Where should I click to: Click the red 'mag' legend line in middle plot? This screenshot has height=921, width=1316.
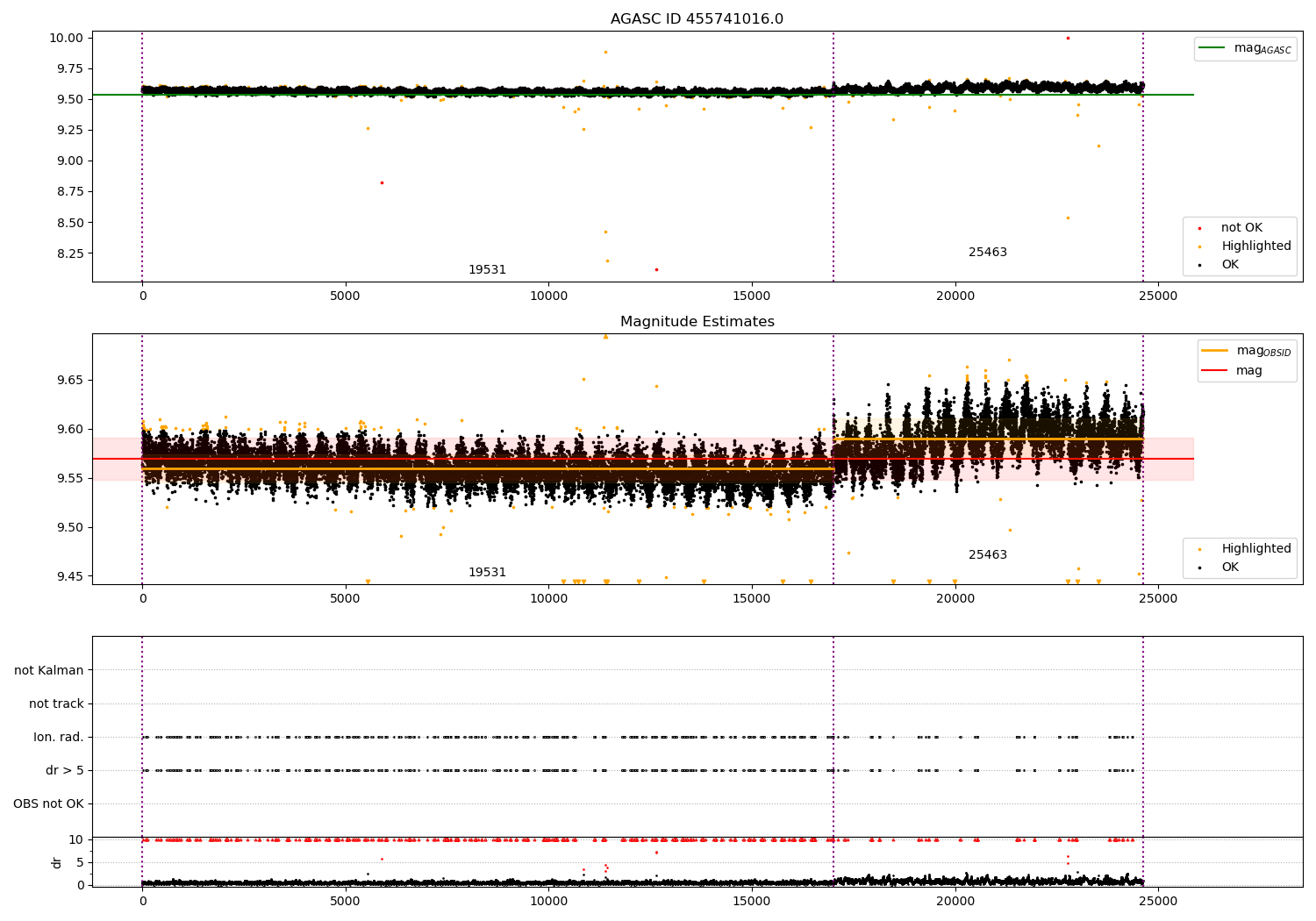click(x=1215, y=371)
